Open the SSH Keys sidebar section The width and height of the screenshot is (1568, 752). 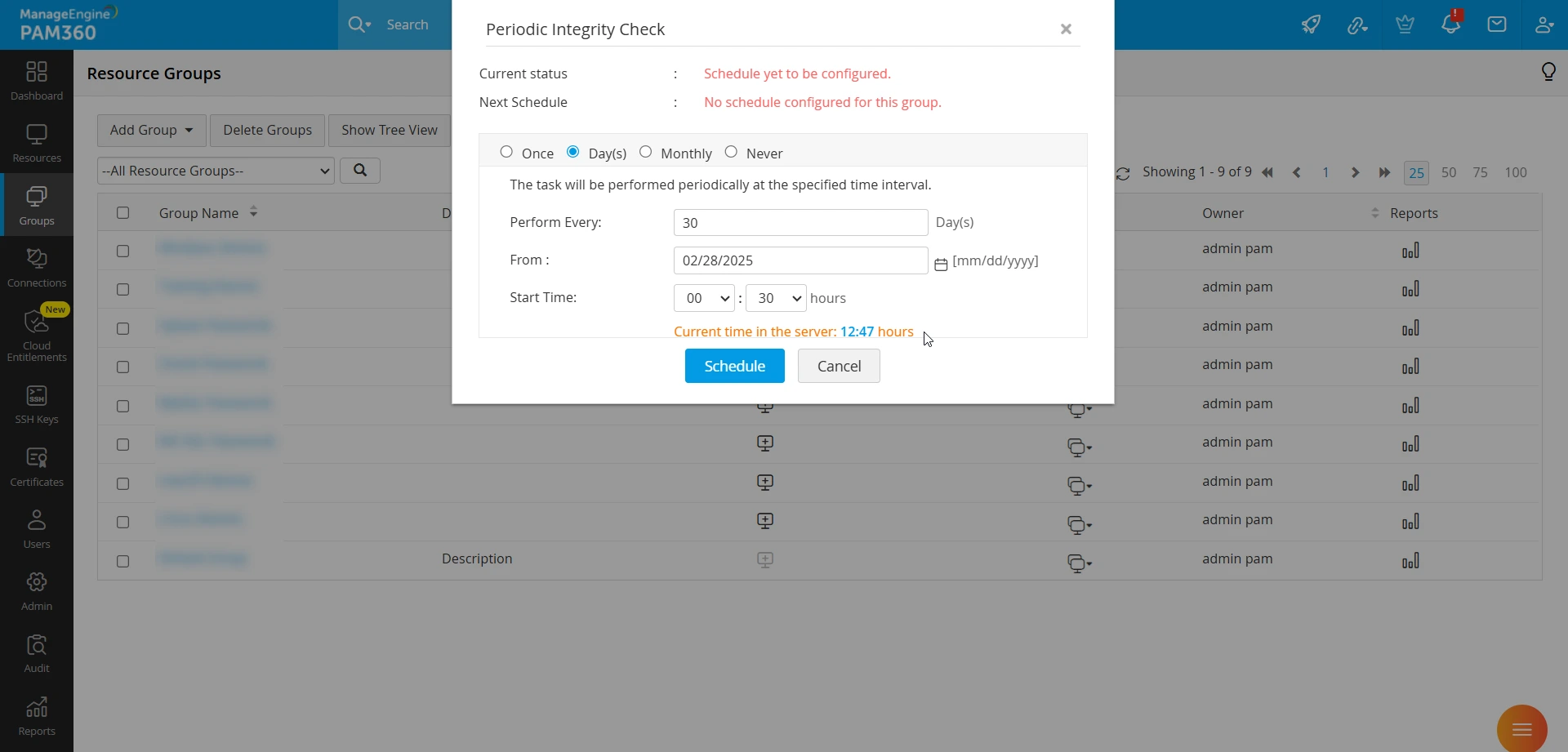(x=37, y=405)
